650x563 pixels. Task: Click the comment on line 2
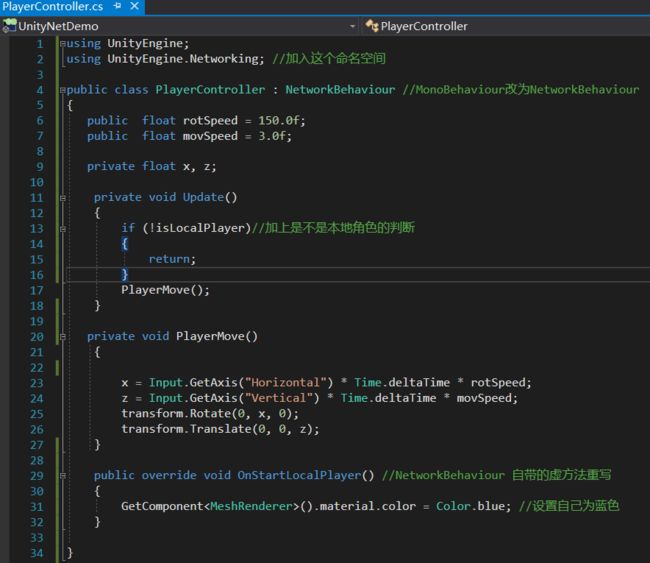[x=329, y=58]
